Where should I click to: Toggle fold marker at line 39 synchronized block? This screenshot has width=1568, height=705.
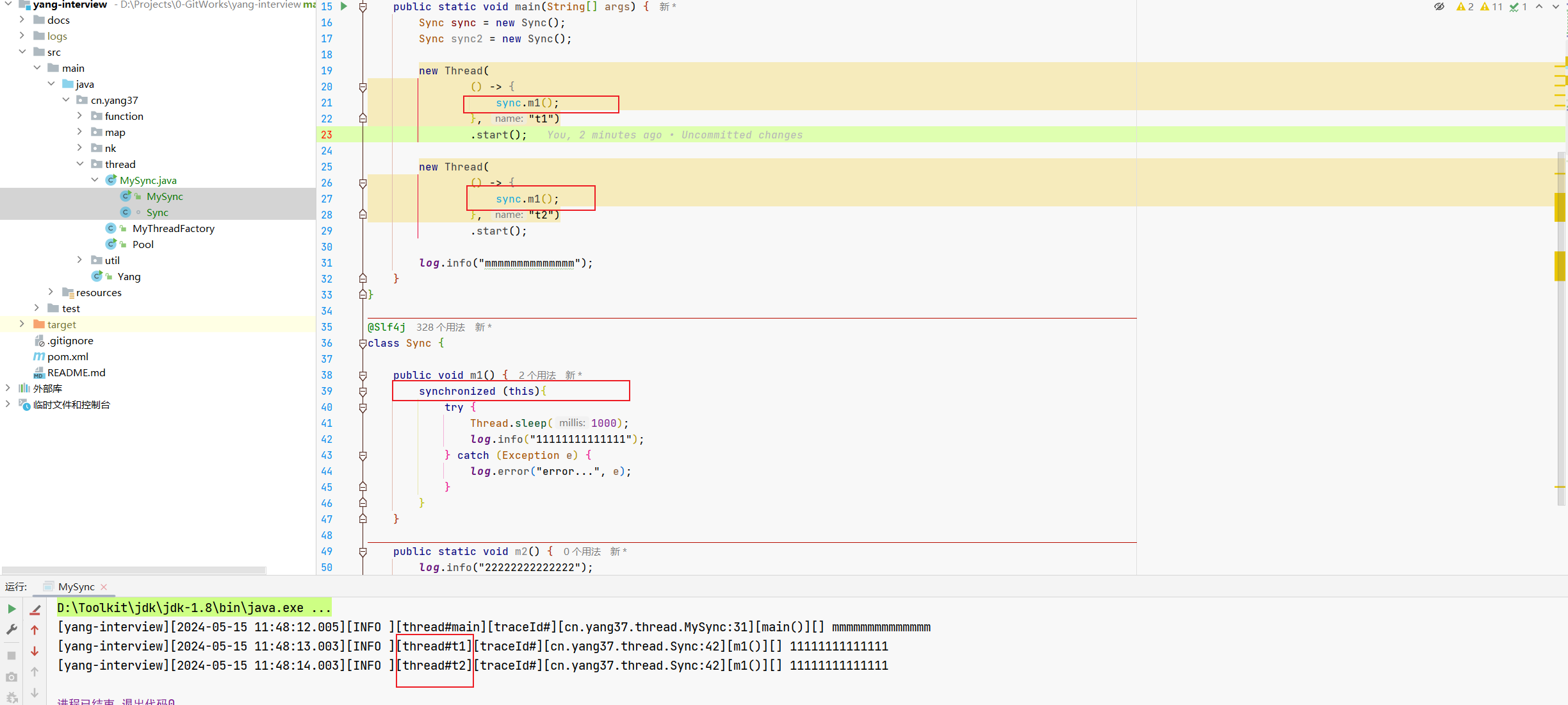coord(363,391)
